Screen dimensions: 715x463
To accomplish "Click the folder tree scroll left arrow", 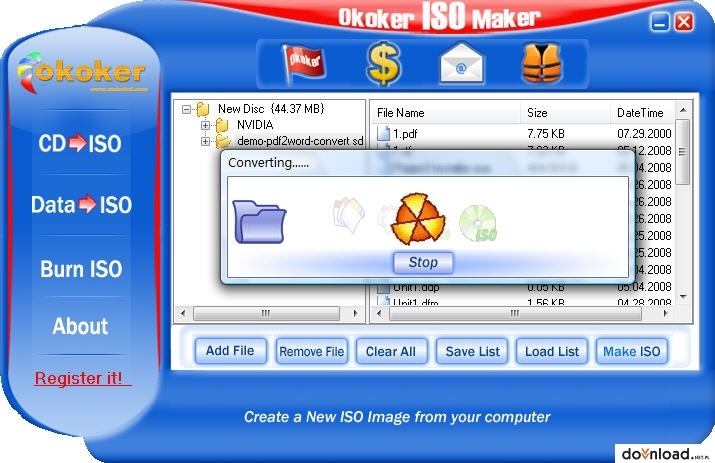I will pyautogui.click(x=183, y=313).
